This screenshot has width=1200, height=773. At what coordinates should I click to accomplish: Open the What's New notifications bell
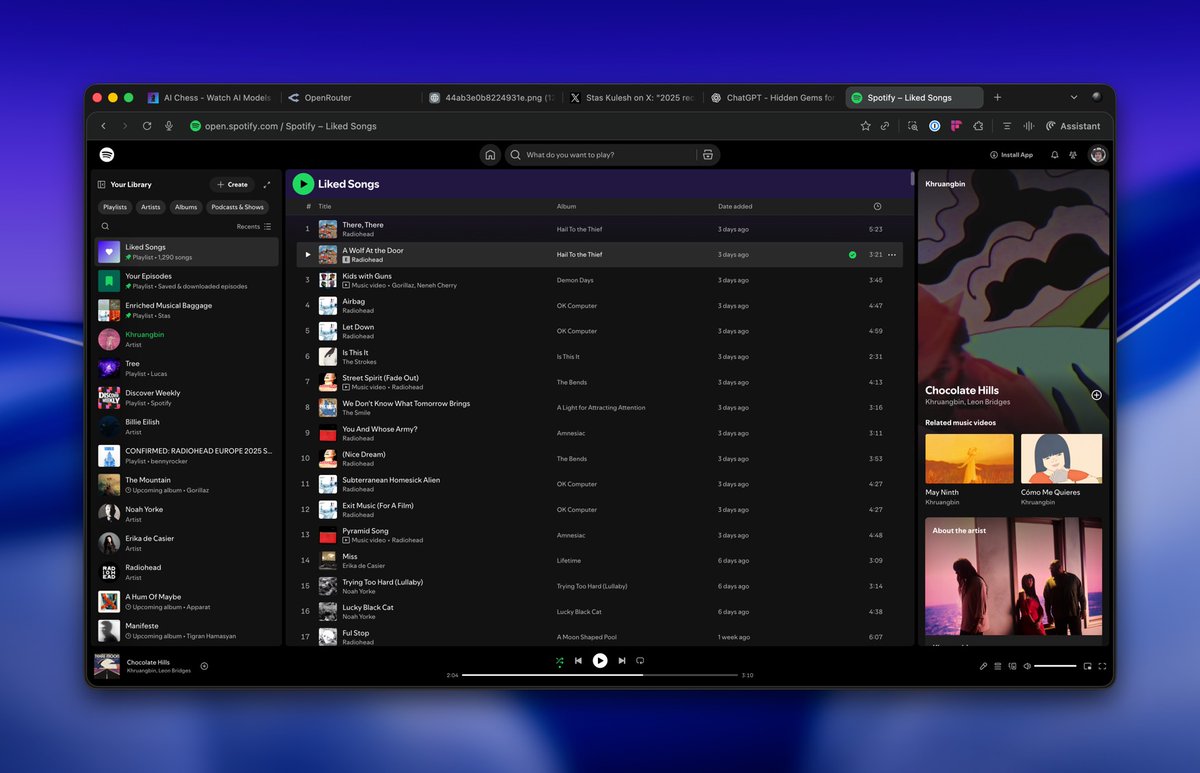[1055, 155]
